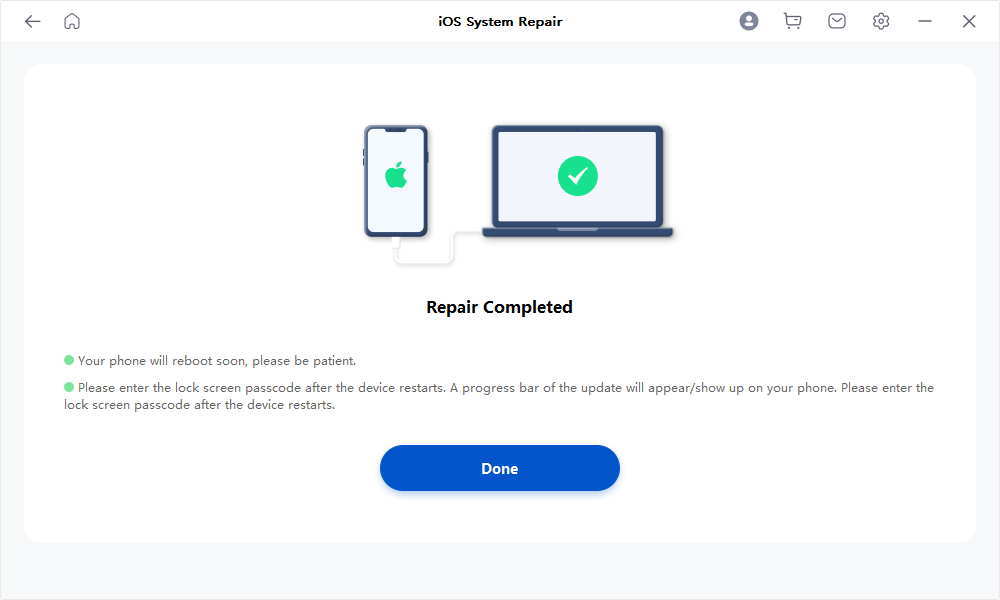Viewport: 1000px width, 600px height.
Task: Open the mail feedback envelope icon
Action: pyautogui.click(x=837, y=21)
